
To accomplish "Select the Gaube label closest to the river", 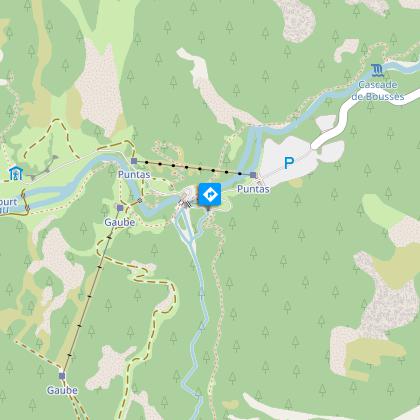I will pyautogui.click(x=120, y=222).
